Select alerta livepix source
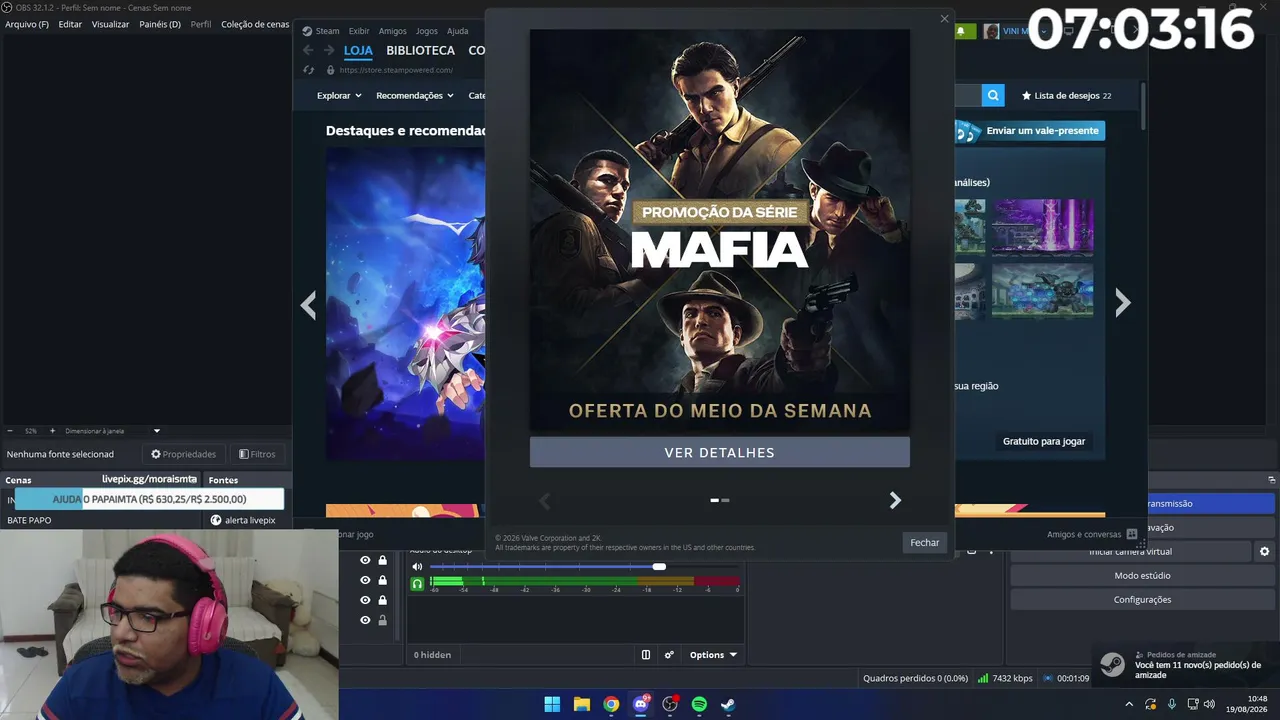Screen dimensions: 1280x720 [x=243, y=520]
